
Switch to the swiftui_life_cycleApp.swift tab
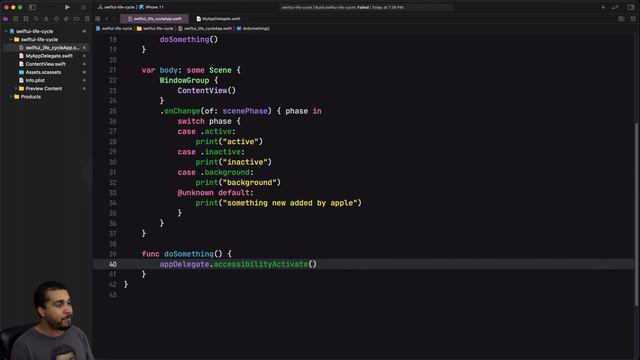pyautogui.click(x=154, y=19)
